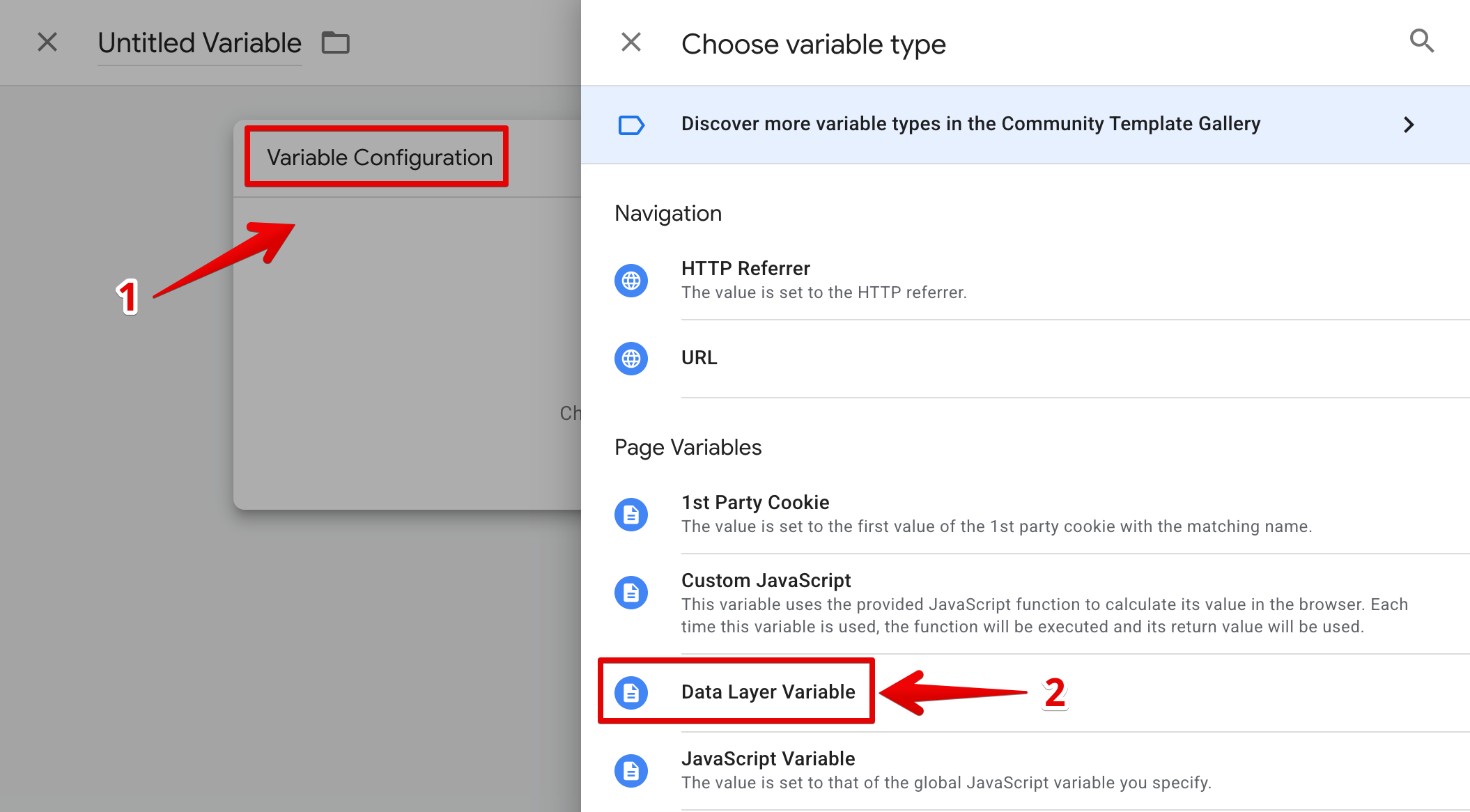Click the Custom JavaScript document icon
The width and height of the screenshot is (1470, 812).
click(x=631, y=593)
